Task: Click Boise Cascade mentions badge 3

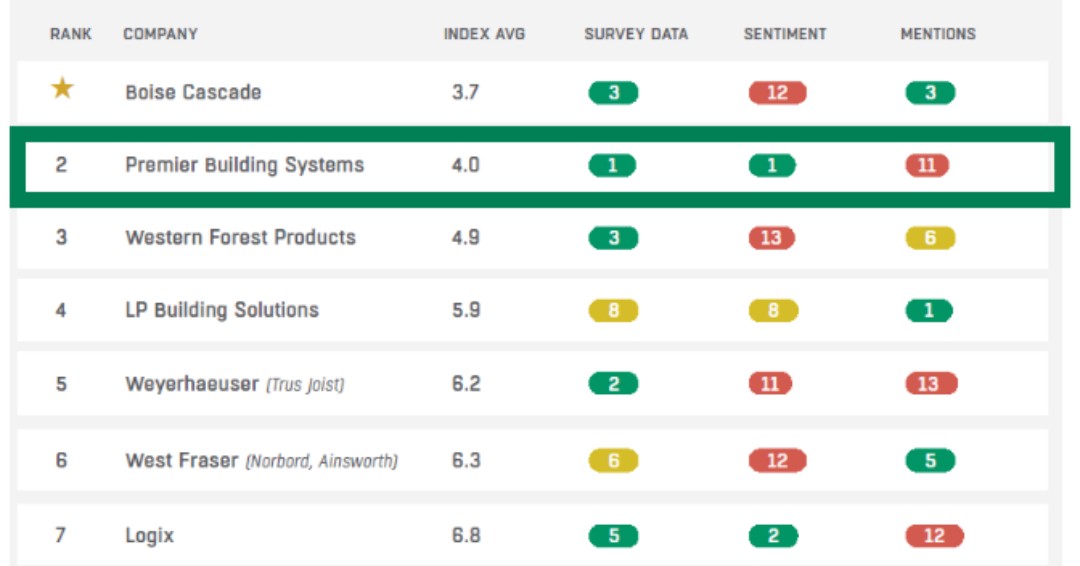Action: tap(931, 92)
